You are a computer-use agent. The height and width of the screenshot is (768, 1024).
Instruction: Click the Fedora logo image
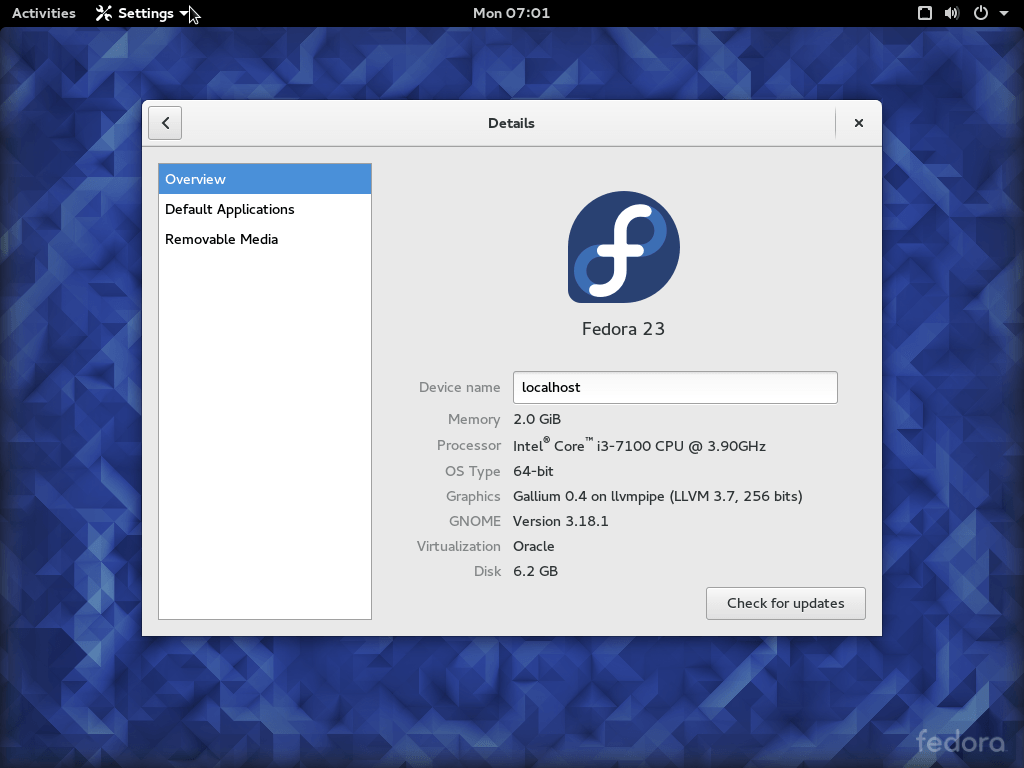coord(624,247)
